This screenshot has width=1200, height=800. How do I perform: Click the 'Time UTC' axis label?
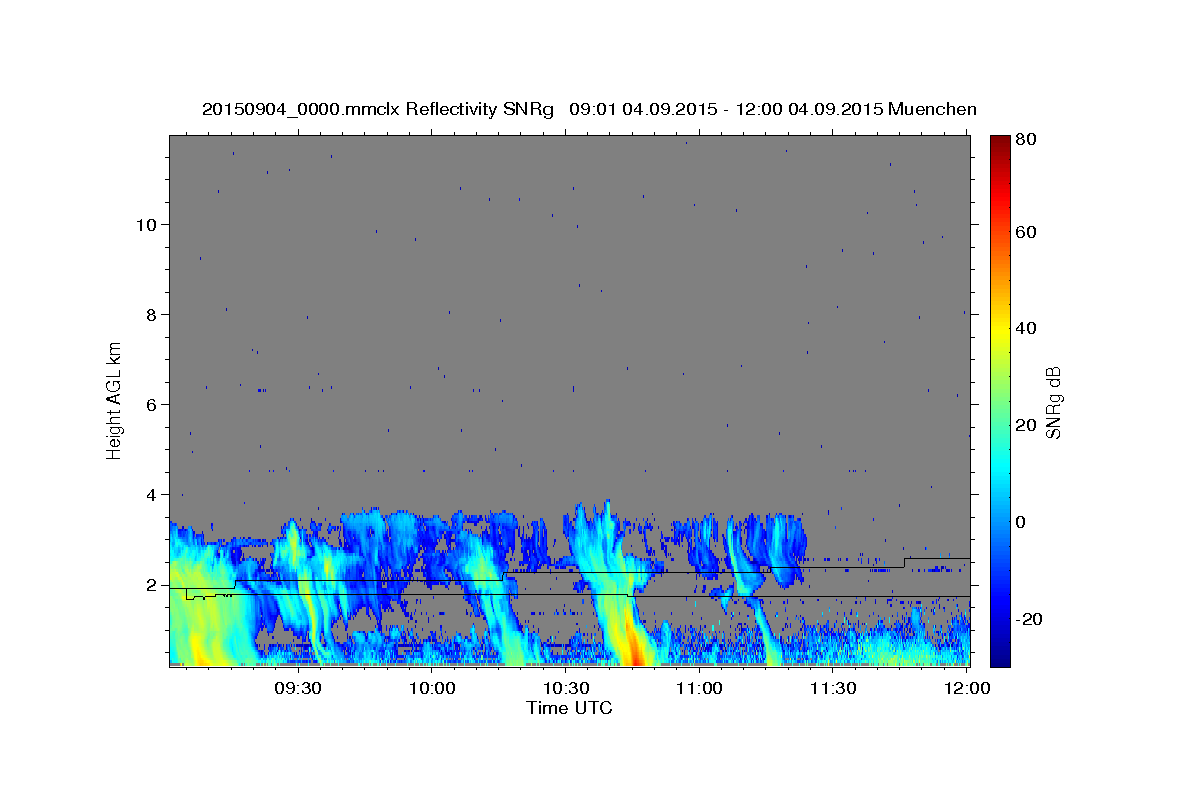569,708
